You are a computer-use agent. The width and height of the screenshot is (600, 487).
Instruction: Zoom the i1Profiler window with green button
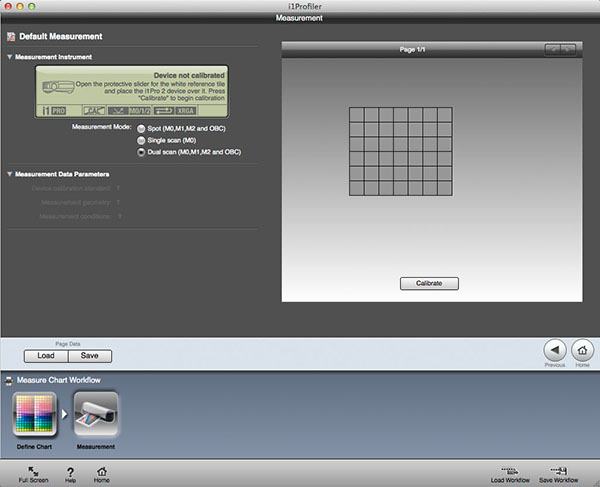(32, 6)
